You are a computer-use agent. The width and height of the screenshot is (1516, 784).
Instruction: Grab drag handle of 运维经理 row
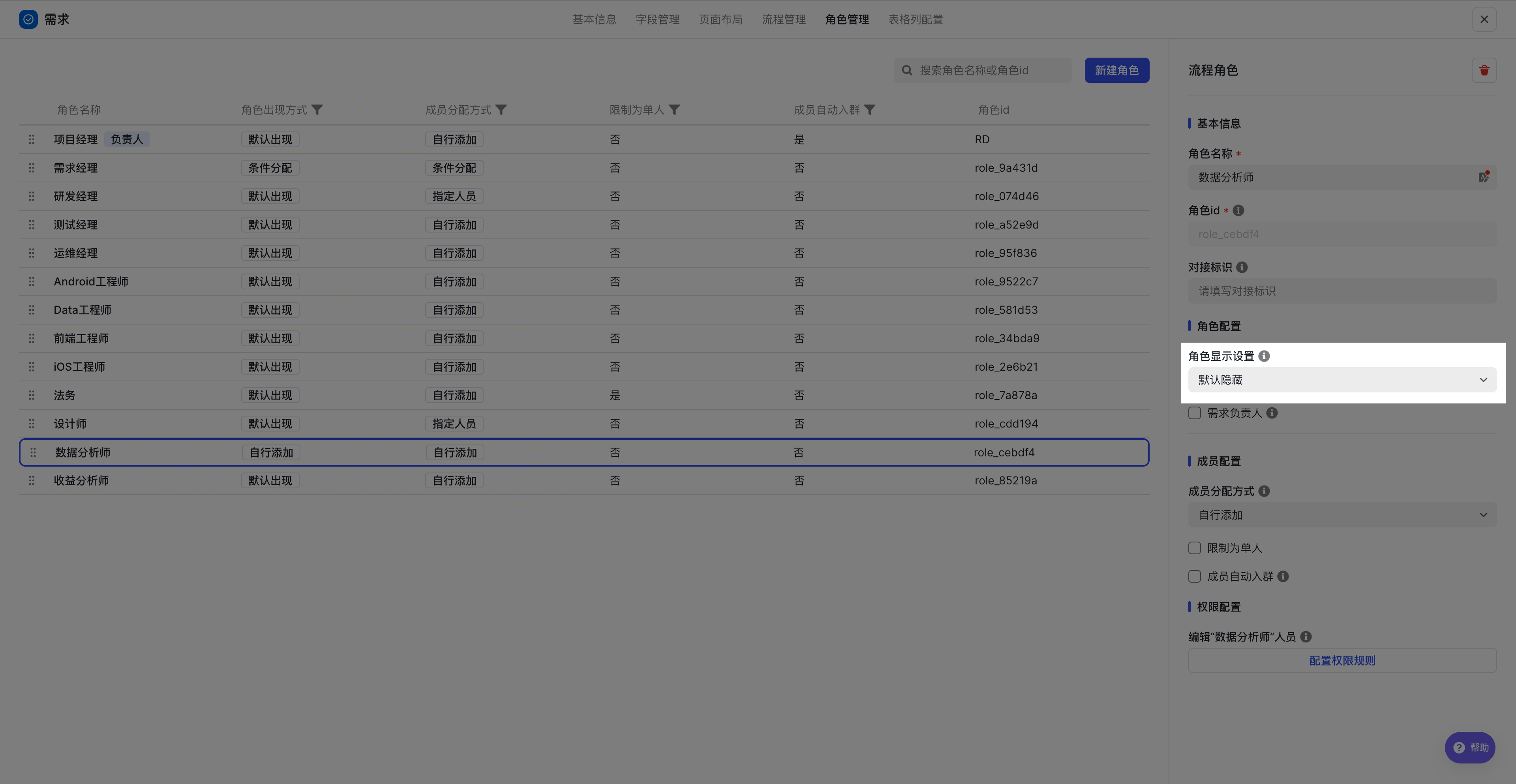click(32, 253)
